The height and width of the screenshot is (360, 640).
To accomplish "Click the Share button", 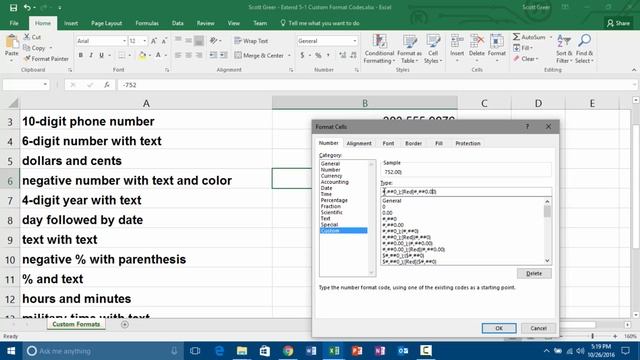I will (x=618, y=23).
